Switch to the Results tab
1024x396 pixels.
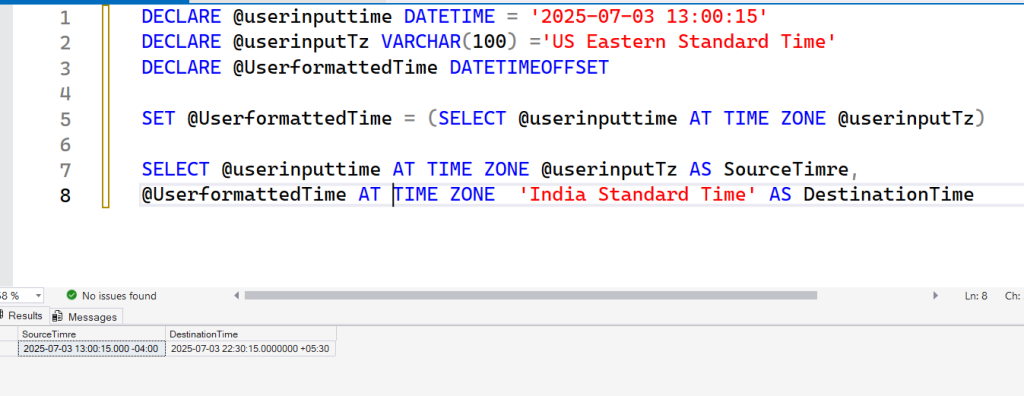tap(24, 316)
